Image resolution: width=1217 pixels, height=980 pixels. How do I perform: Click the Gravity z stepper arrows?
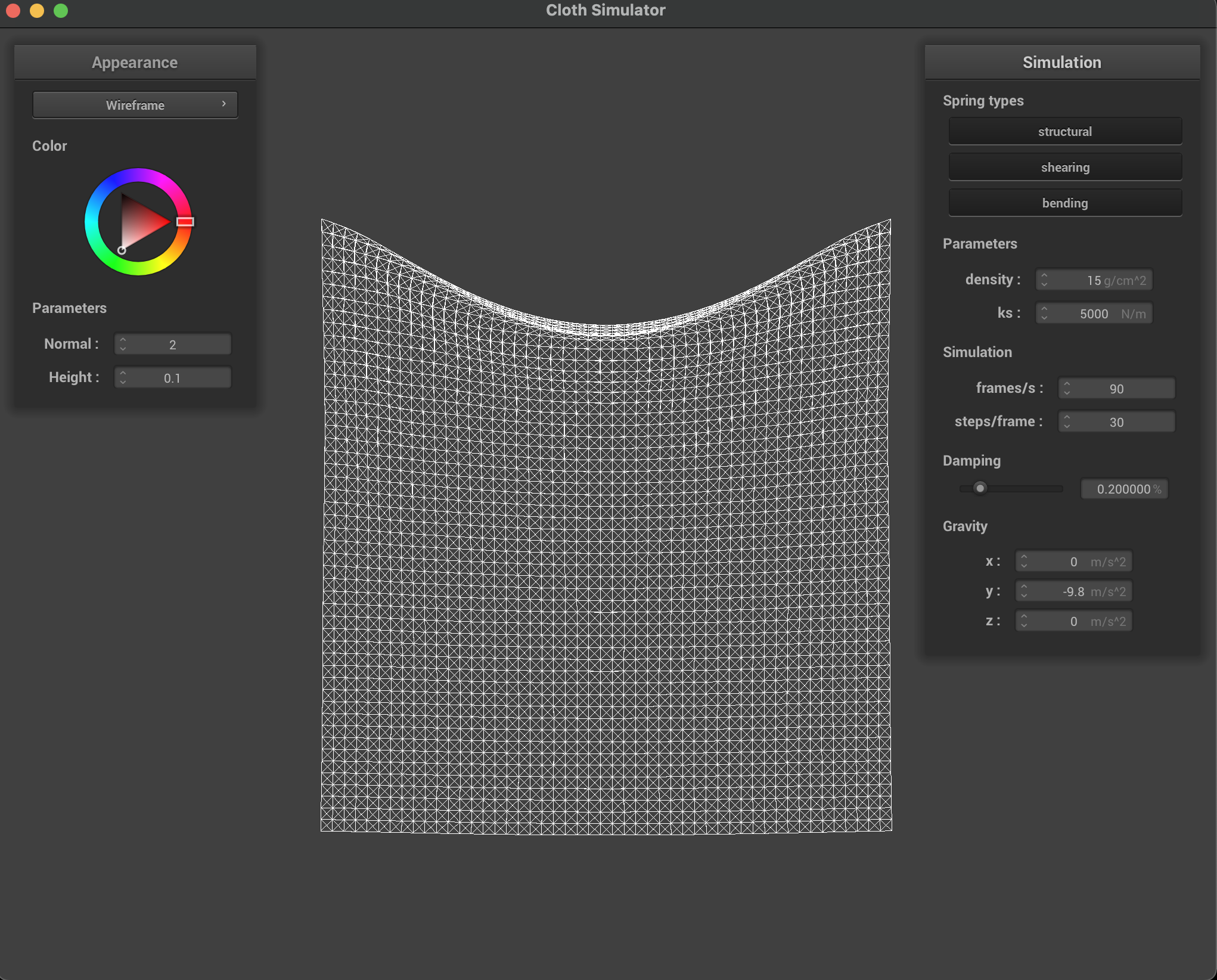point(1024,621)
